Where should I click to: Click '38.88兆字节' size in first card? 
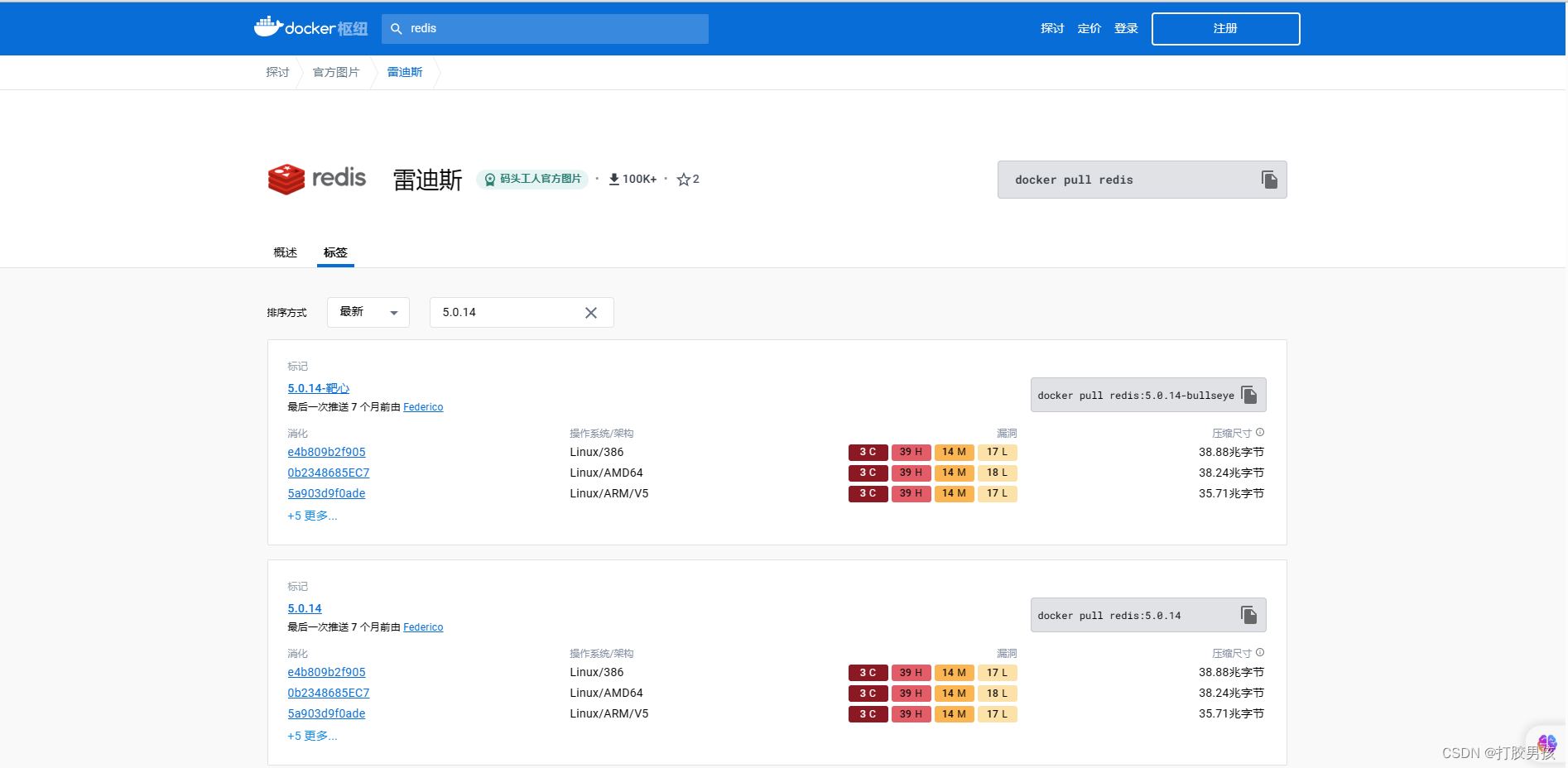(x=1231, y=452)
